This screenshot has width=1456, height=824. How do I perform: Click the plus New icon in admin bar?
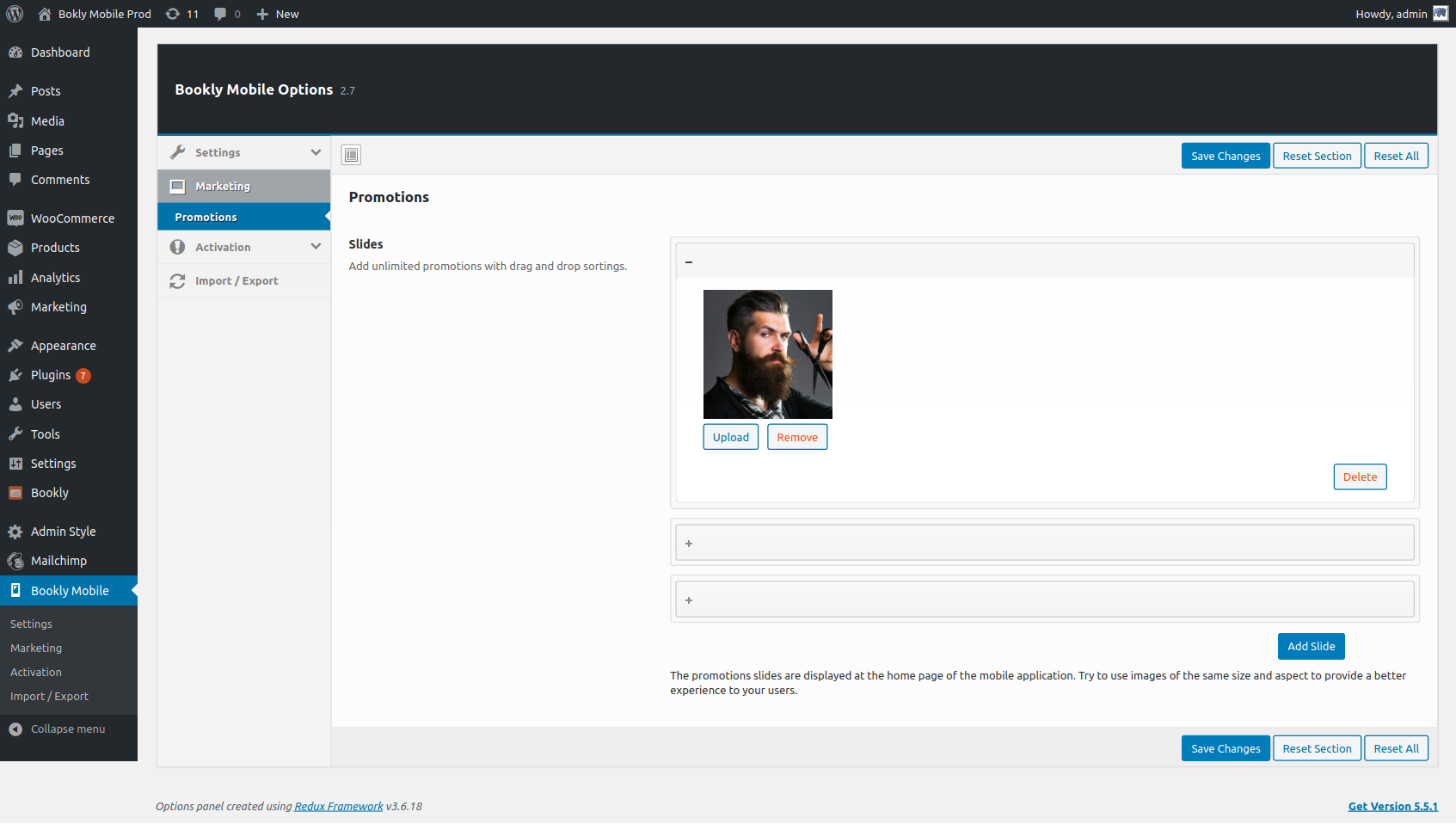[x=262, y=14]
